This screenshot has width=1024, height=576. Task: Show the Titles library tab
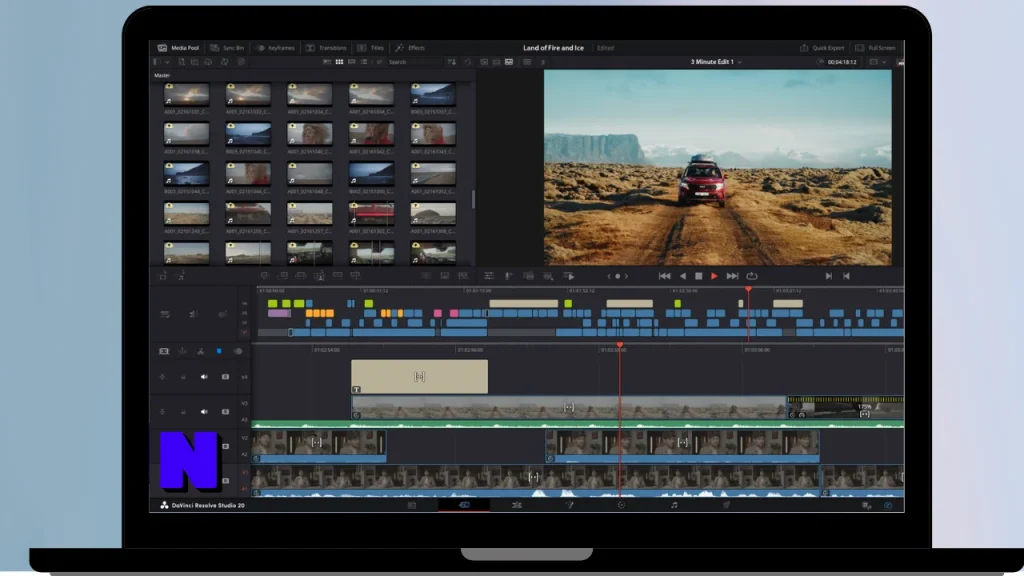[370, 48]
